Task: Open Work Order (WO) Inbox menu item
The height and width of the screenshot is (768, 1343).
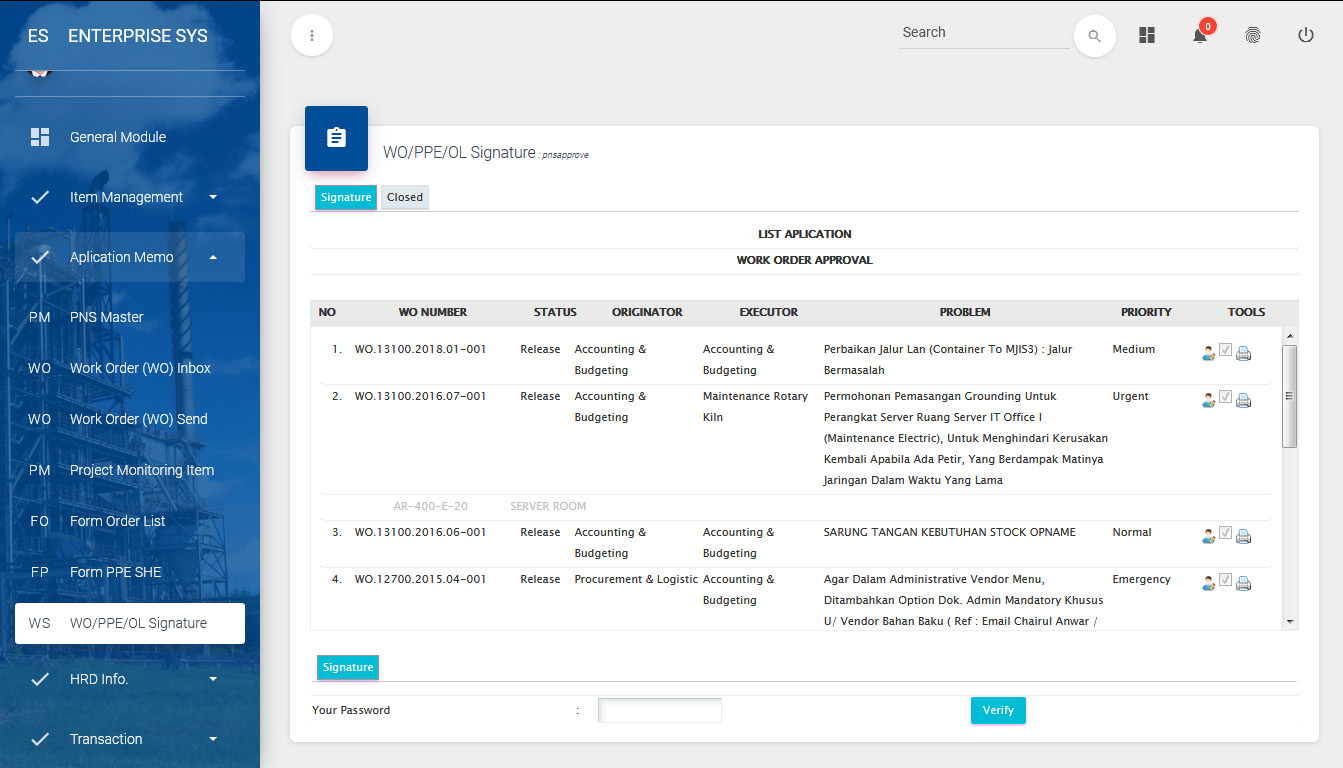Action: (x=140, y=368)
